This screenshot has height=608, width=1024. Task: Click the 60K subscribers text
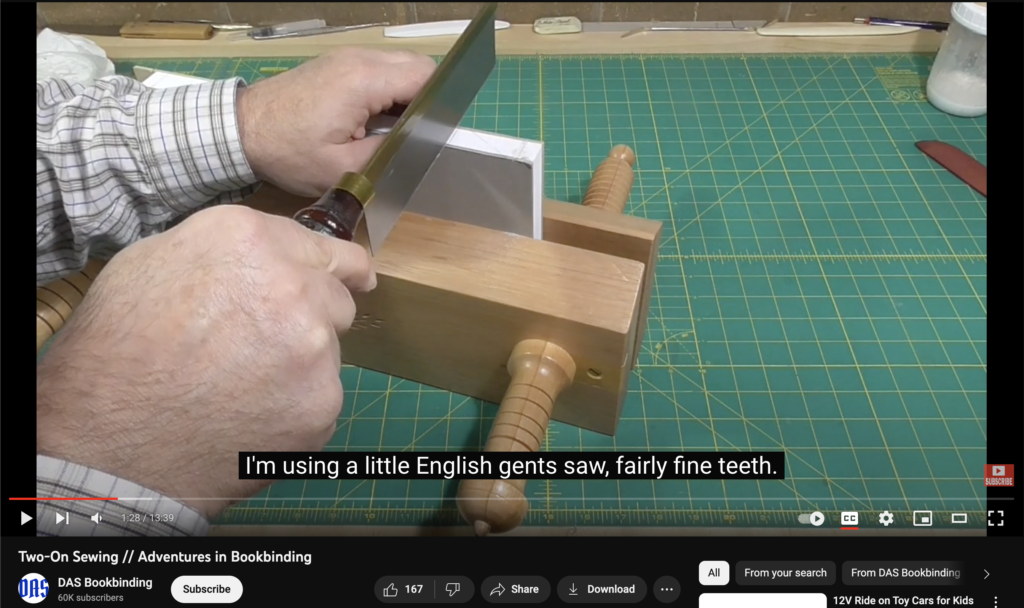click(x=90, y=598)
